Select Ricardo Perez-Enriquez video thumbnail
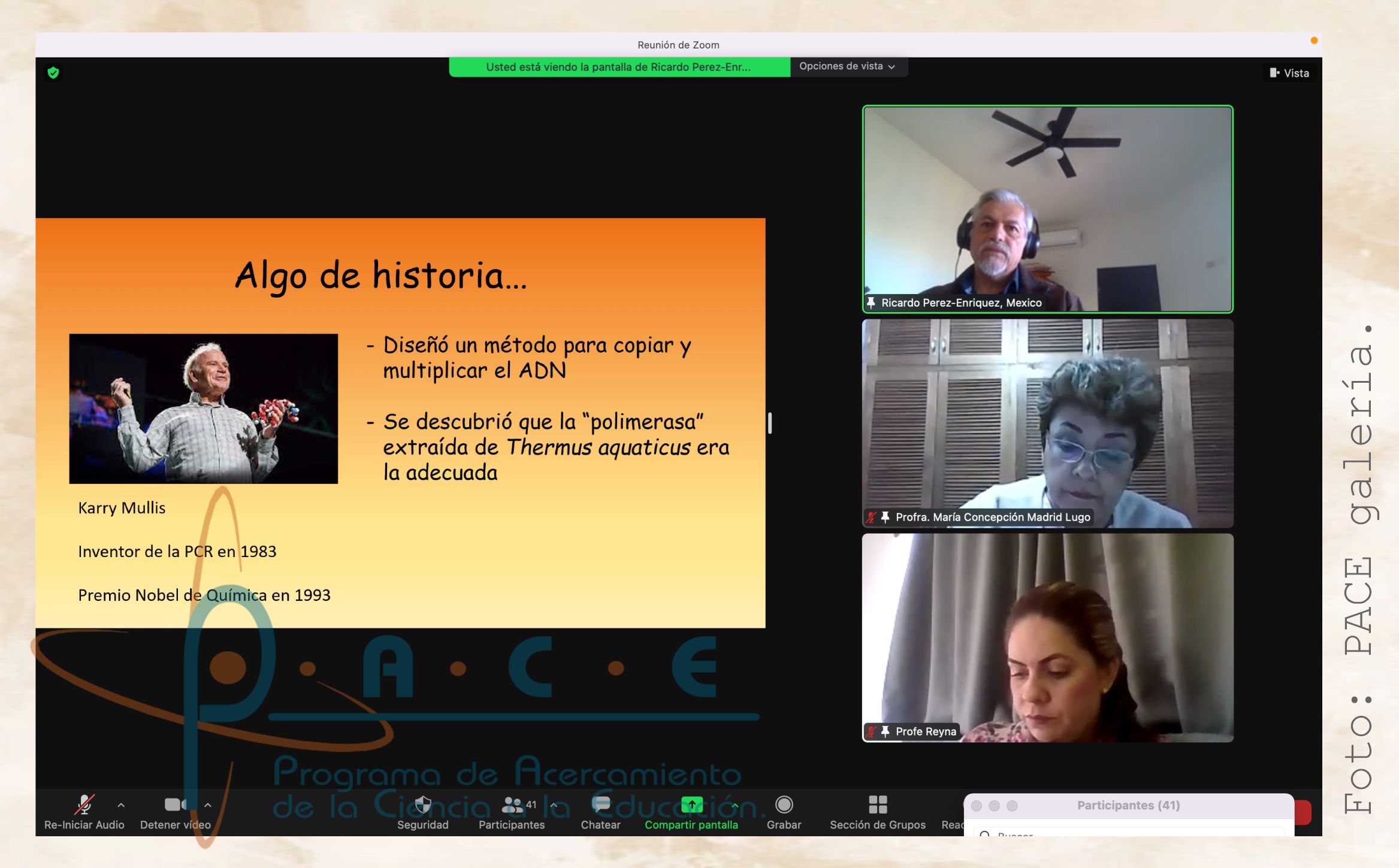Viewport: 1399px width, 868px height. [1048, 209]
